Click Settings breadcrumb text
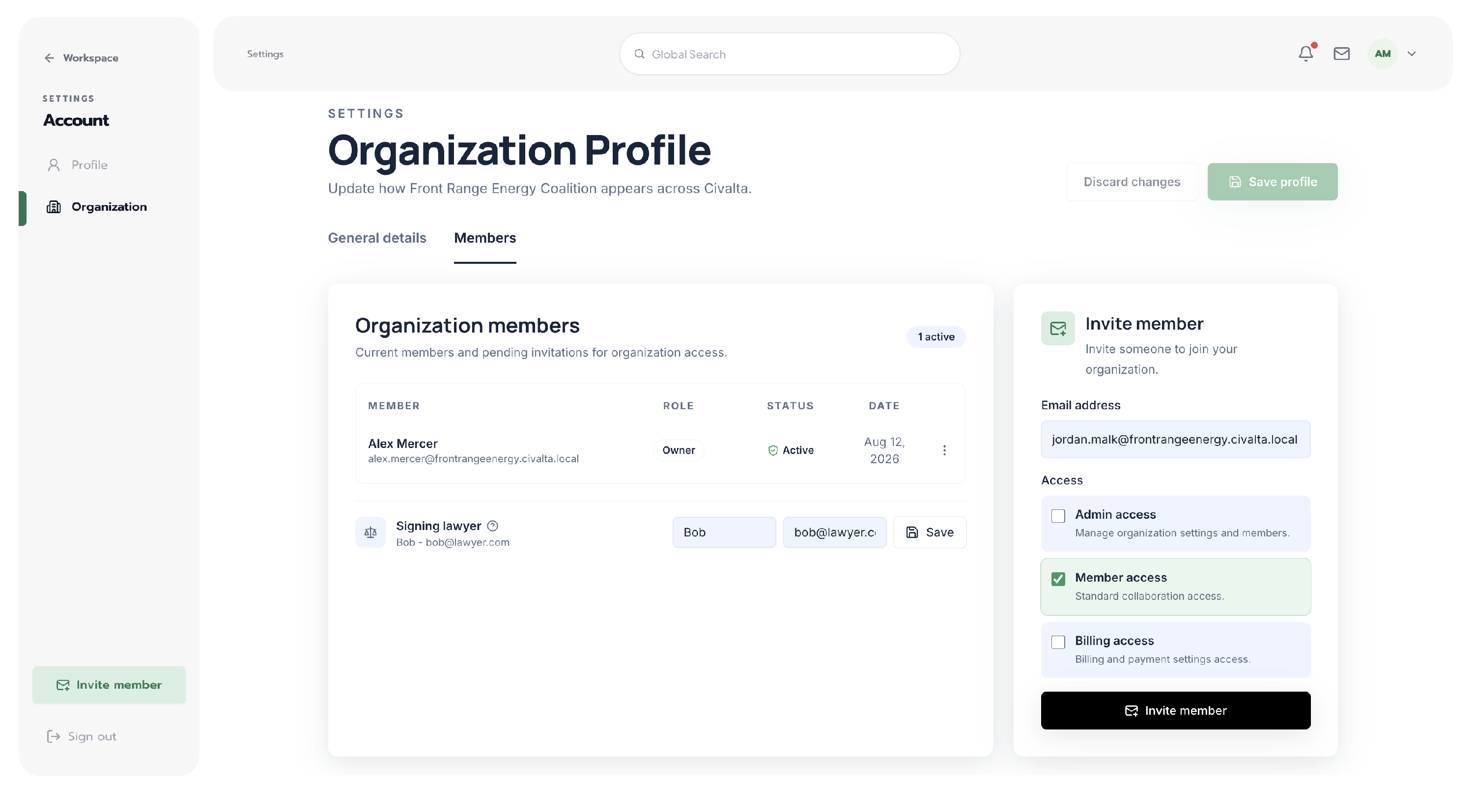The width and height of the screenshot is (1474, 812). tap(265, 54)
